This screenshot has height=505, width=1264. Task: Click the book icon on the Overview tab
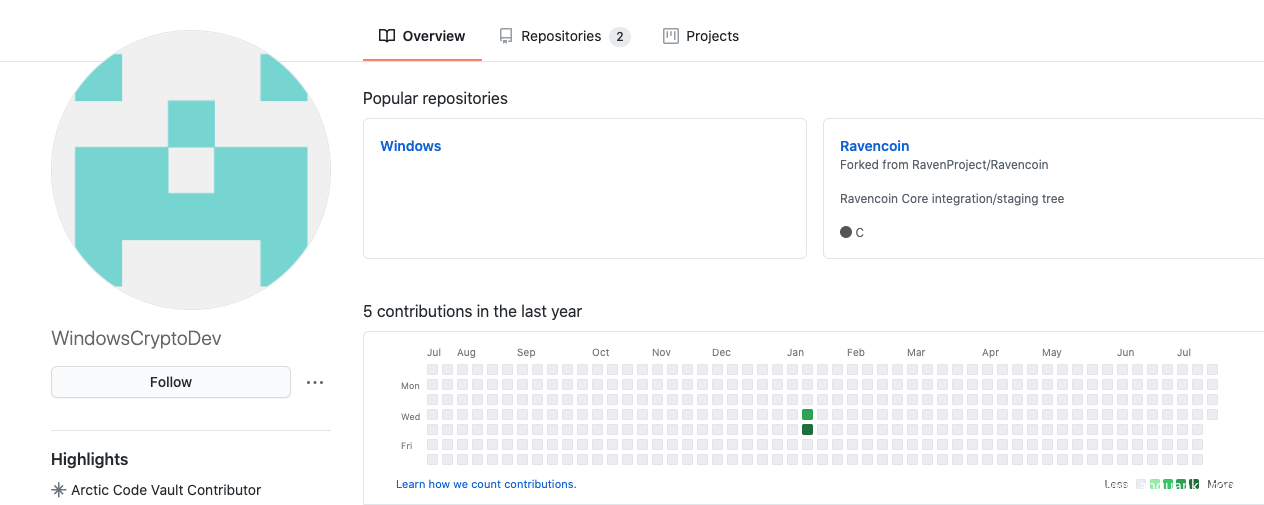coord(387,36)
